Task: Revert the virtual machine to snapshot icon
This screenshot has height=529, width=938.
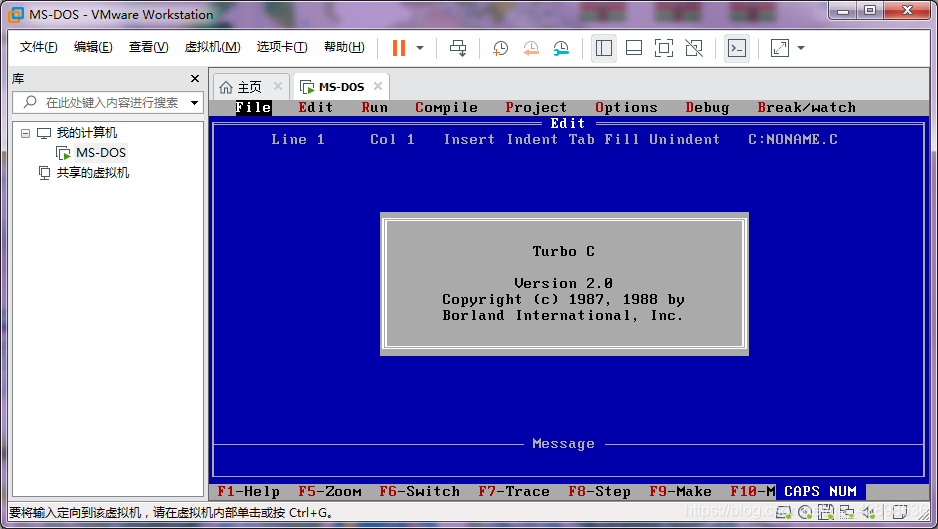Action: (531, 48)
